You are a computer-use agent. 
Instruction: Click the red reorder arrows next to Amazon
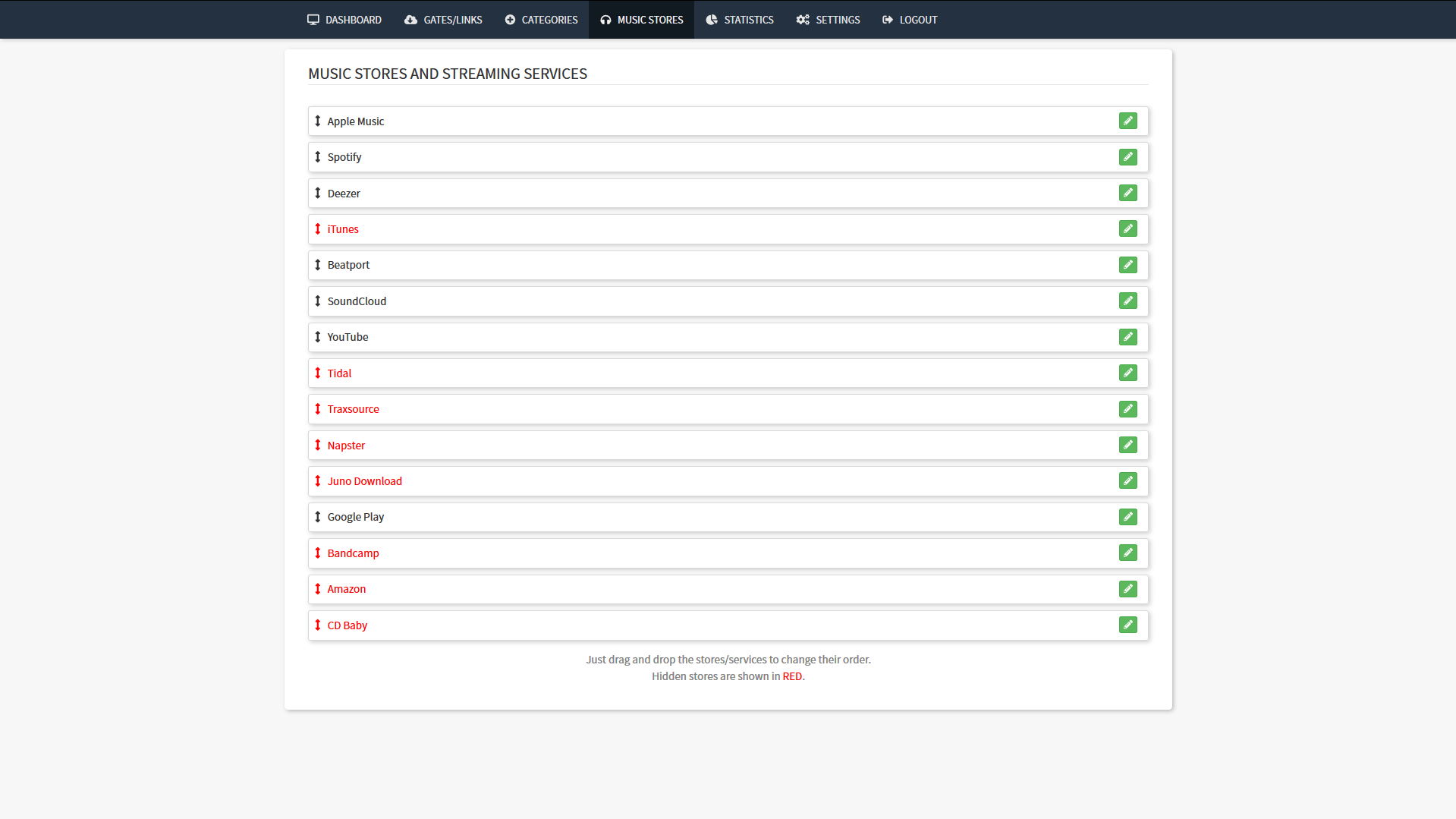click(317, 589)
